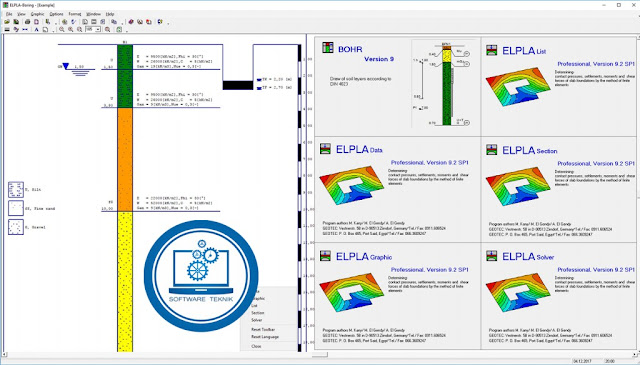
Task: Click the orange fine sand layer in column
Action: [125, 160]
